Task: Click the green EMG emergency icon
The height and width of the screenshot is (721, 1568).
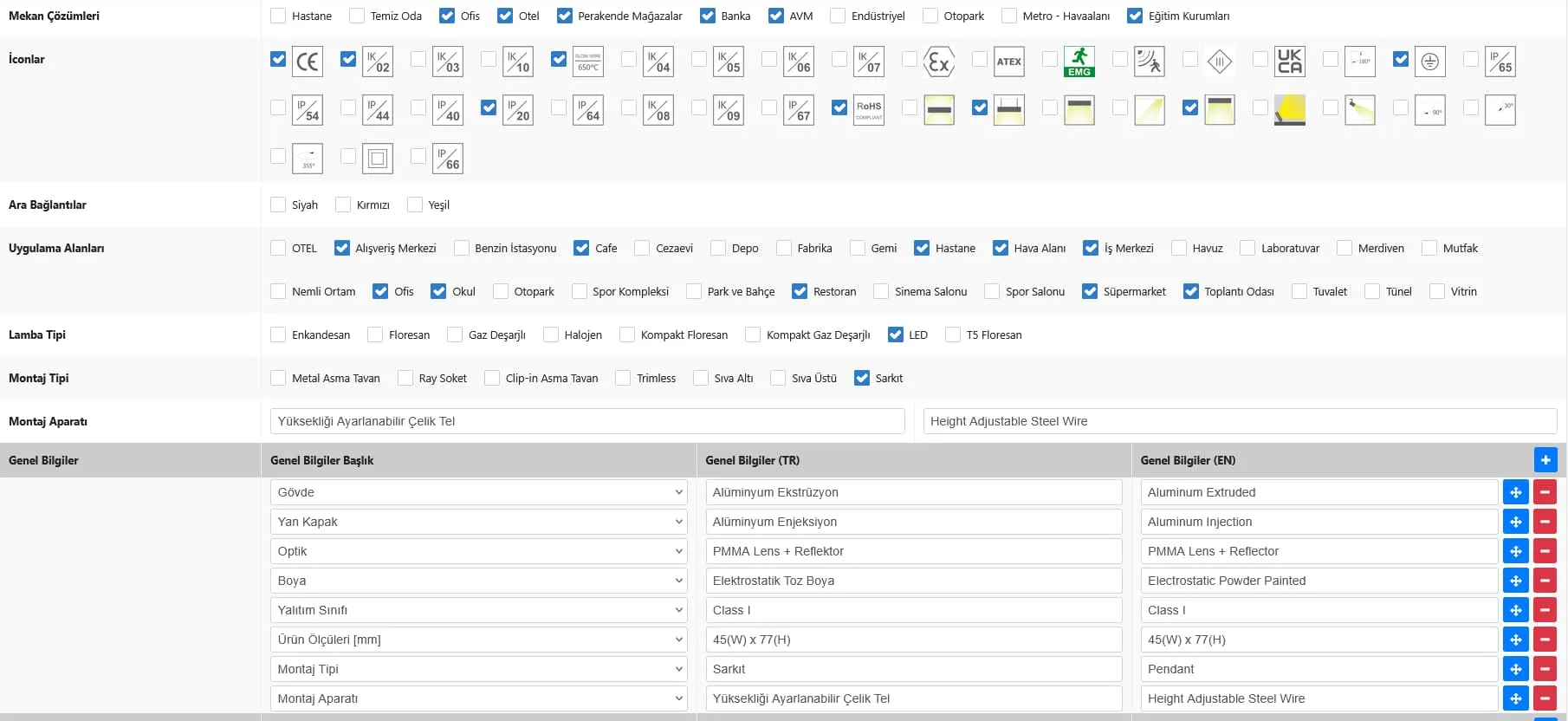Action: [1079, 62]
